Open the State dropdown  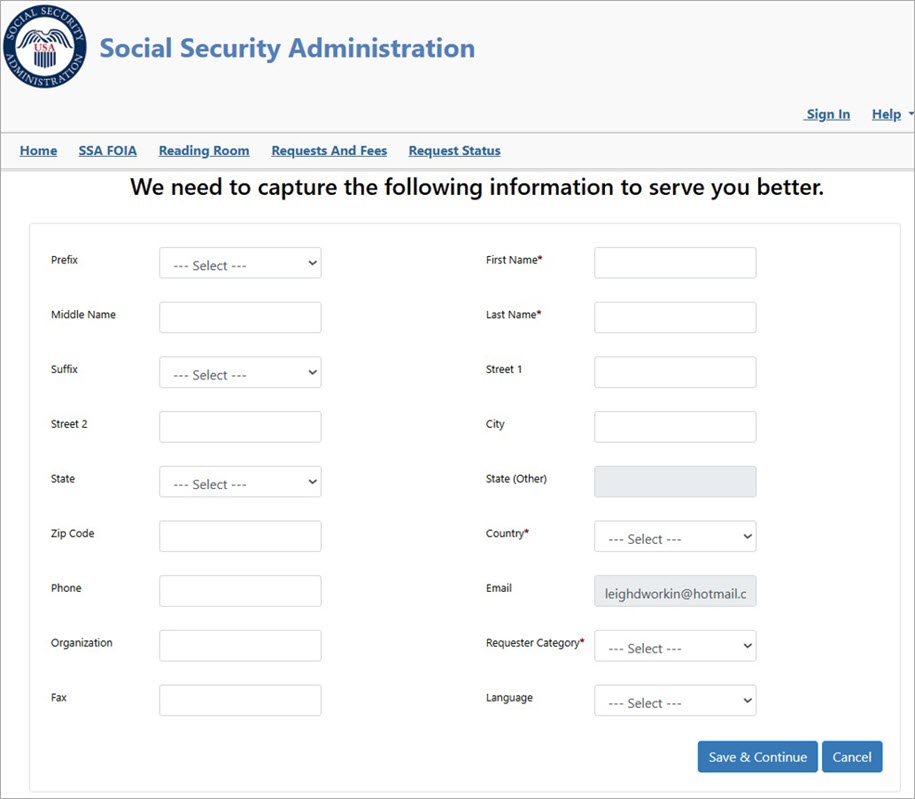point(239,481)
